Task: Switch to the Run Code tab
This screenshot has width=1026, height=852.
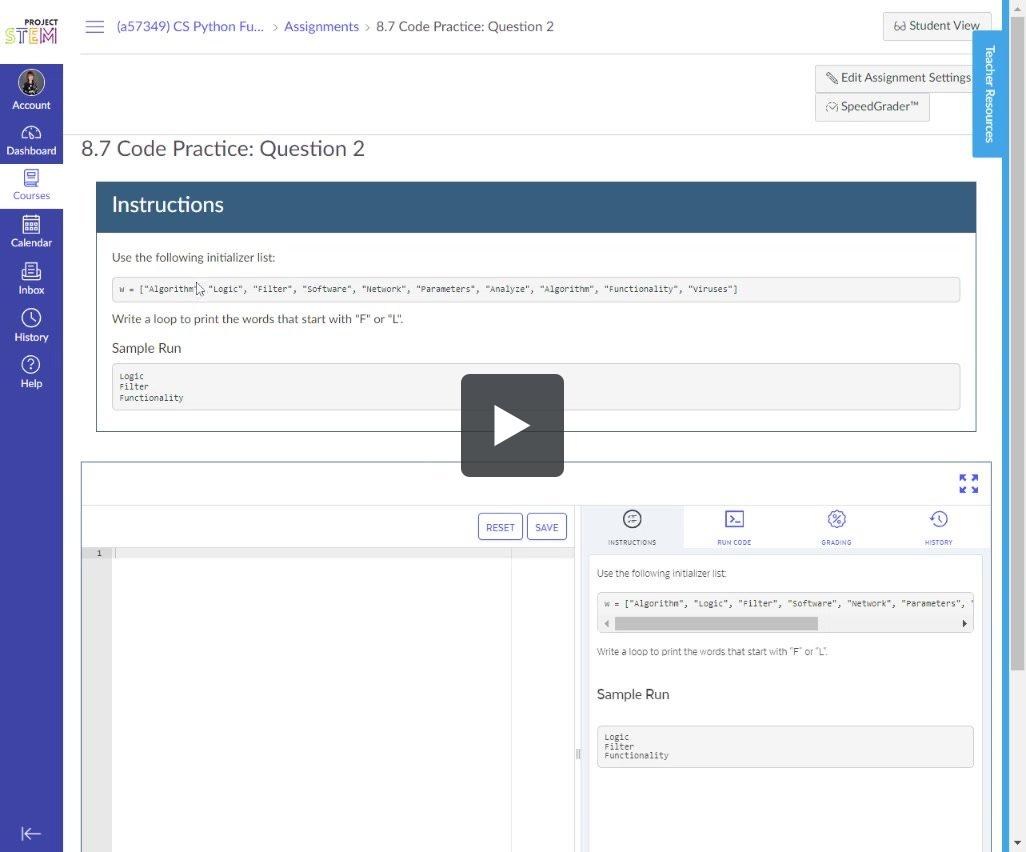Action: tap(734, 527)
